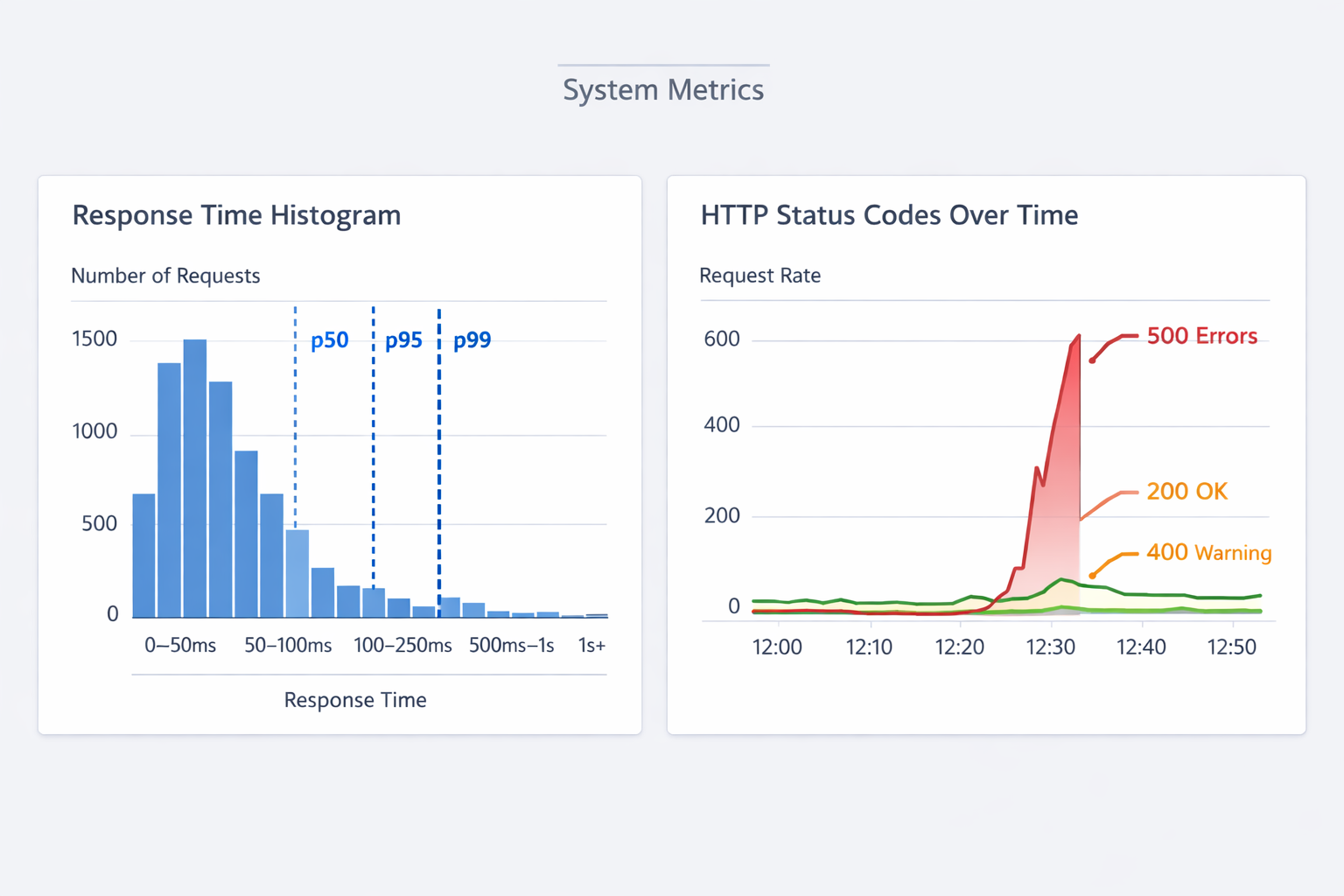Click the System Metrics page title
The image size is (1344, 896).
pos(663,90)
